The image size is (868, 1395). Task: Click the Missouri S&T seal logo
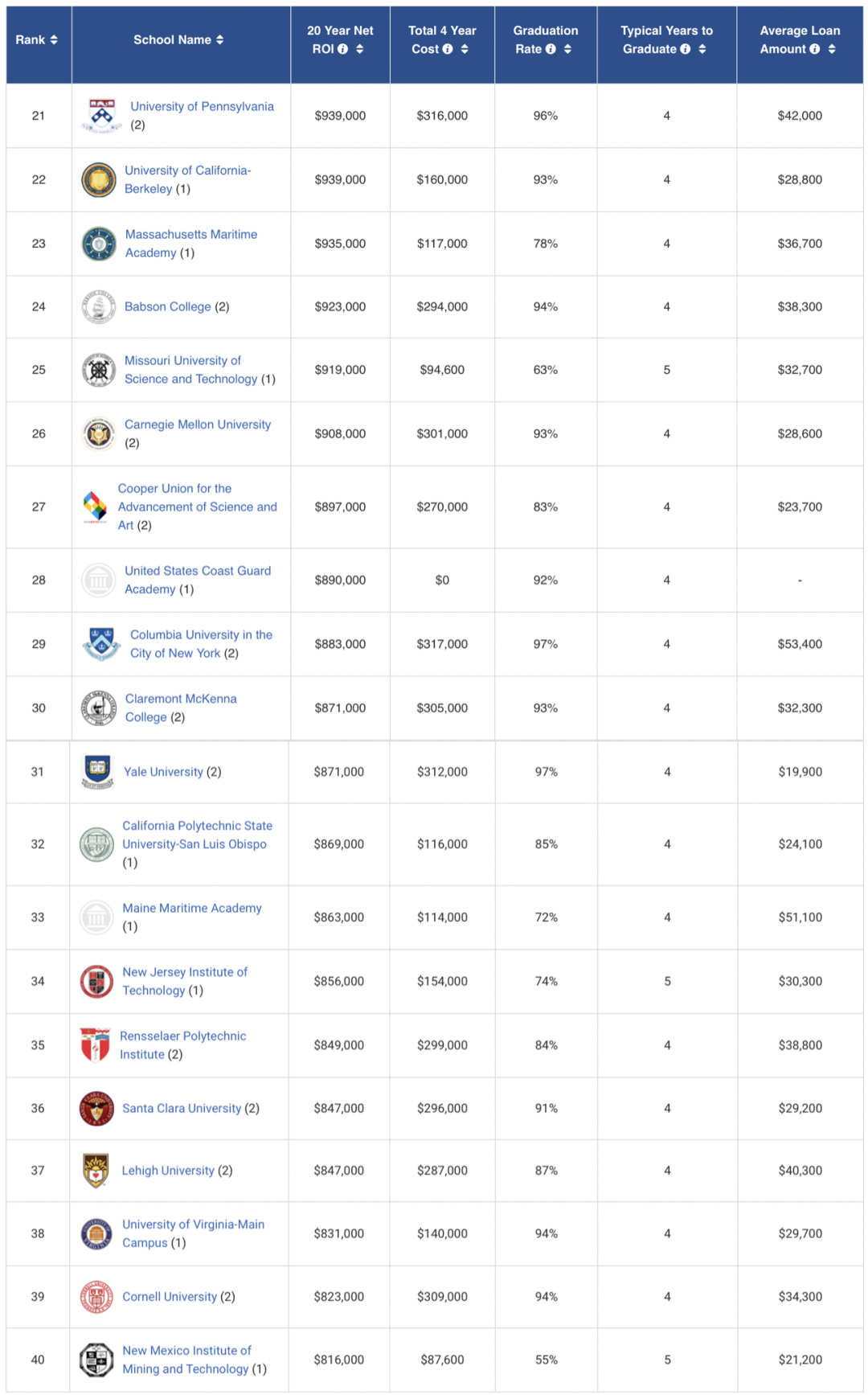click(x=99, y=370)
